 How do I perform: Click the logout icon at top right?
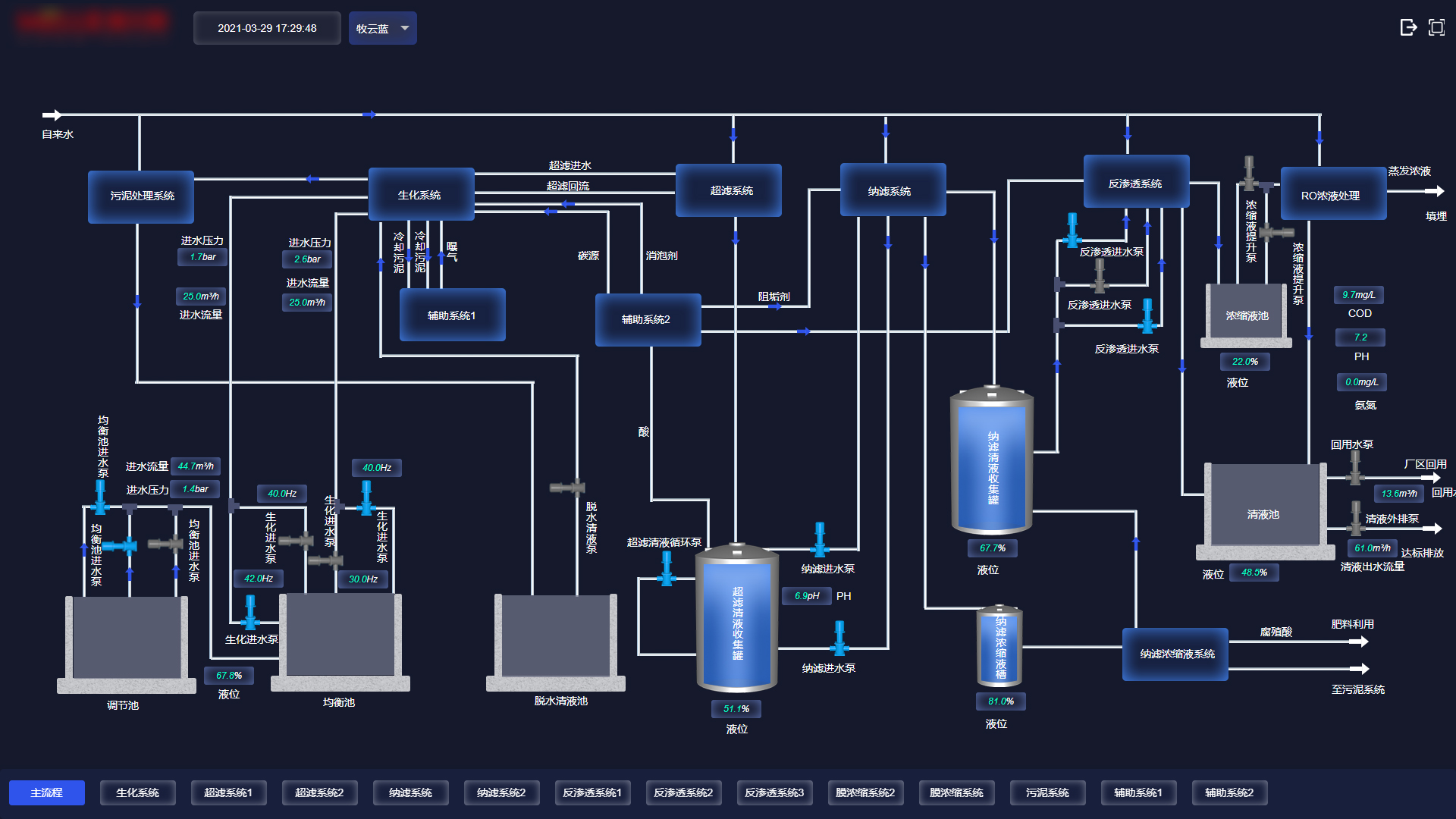pyautogui.click(x=1407, y=27)
